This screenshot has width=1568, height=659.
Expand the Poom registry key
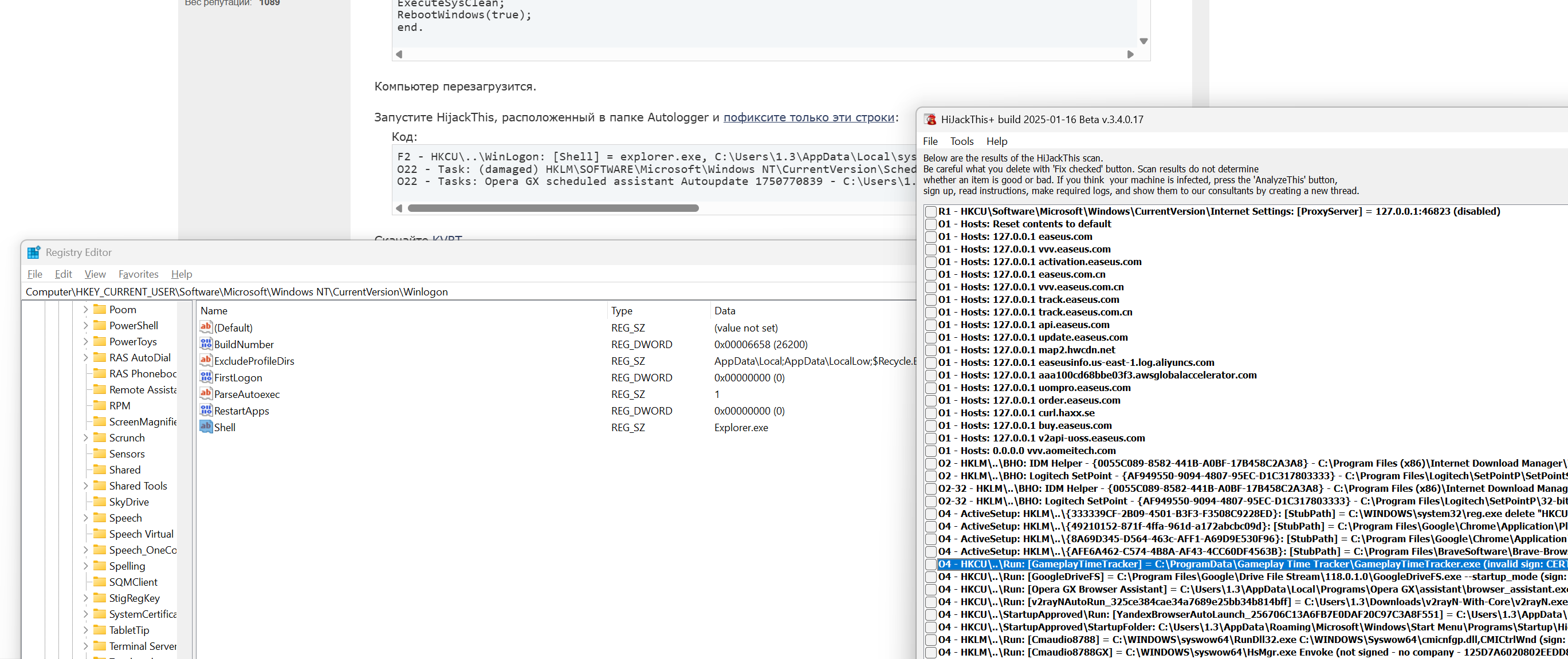click(x=86, y=309)
